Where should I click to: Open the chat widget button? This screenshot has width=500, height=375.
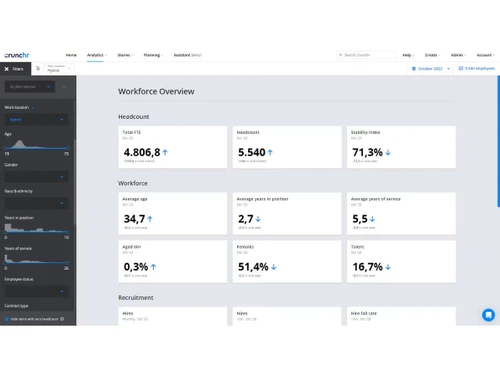(488, 315)
